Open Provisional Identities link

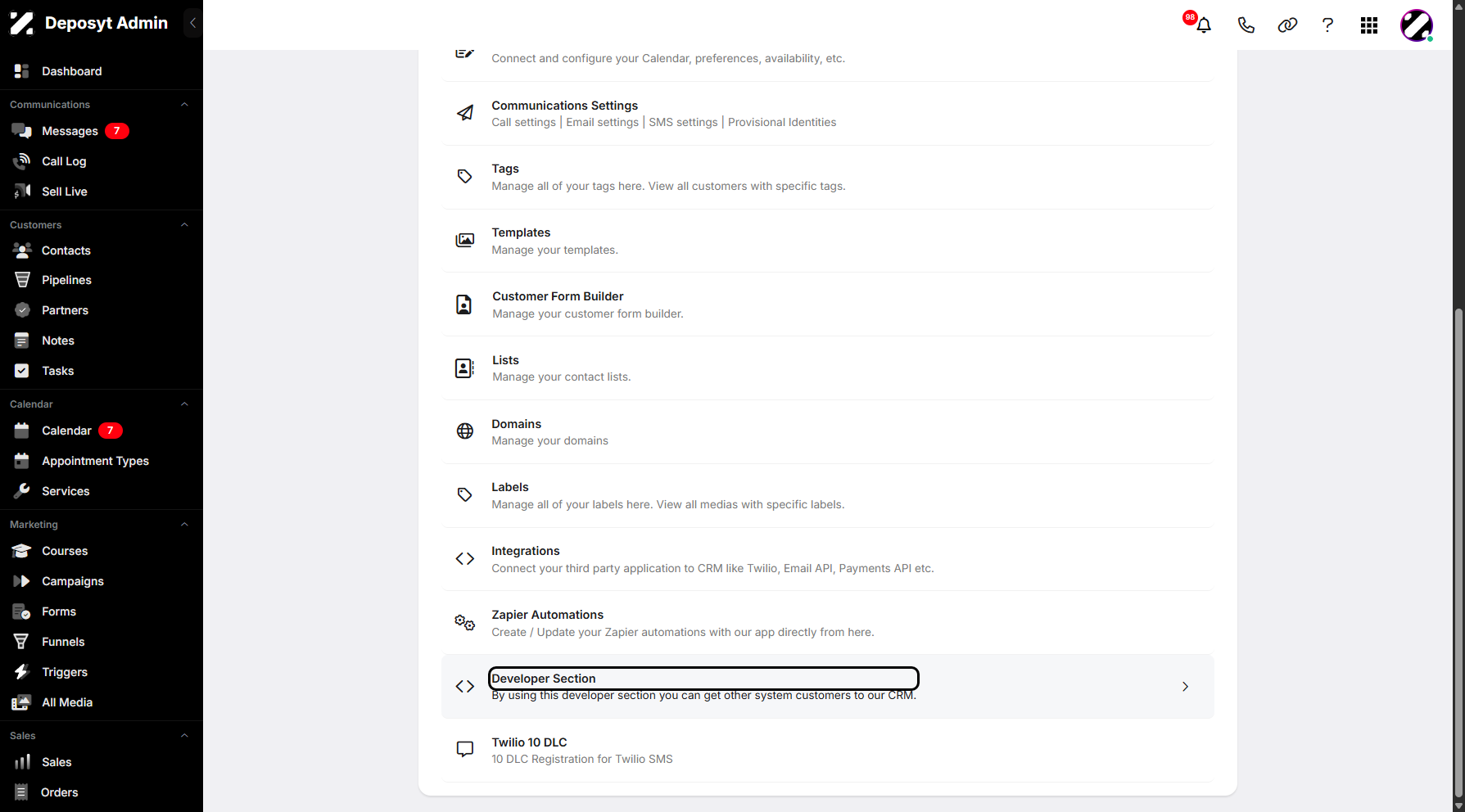pos(782,123)
